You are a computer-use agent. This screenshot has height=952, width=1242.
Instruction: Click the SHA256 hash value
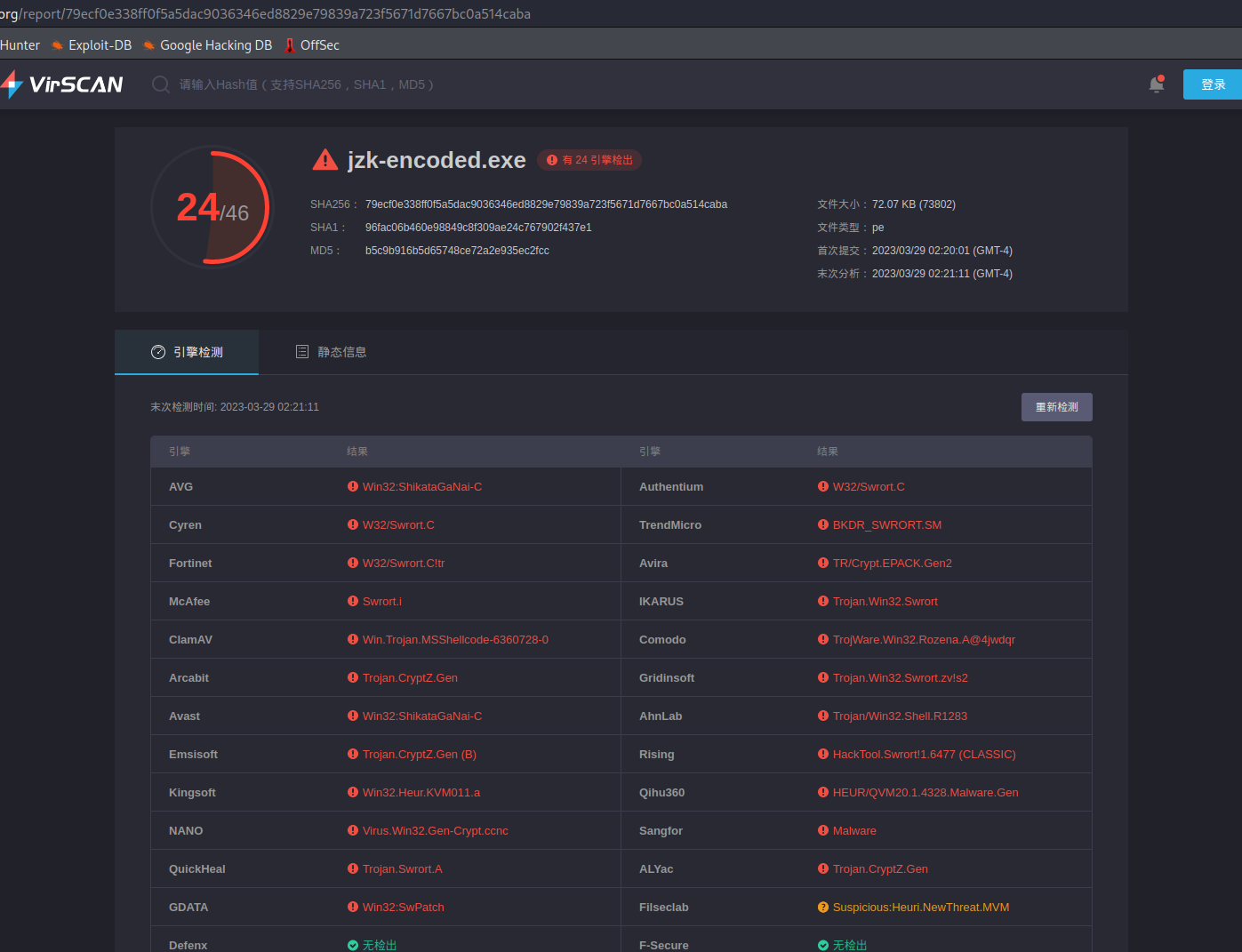pyautogui.click(x=546, y=204)
